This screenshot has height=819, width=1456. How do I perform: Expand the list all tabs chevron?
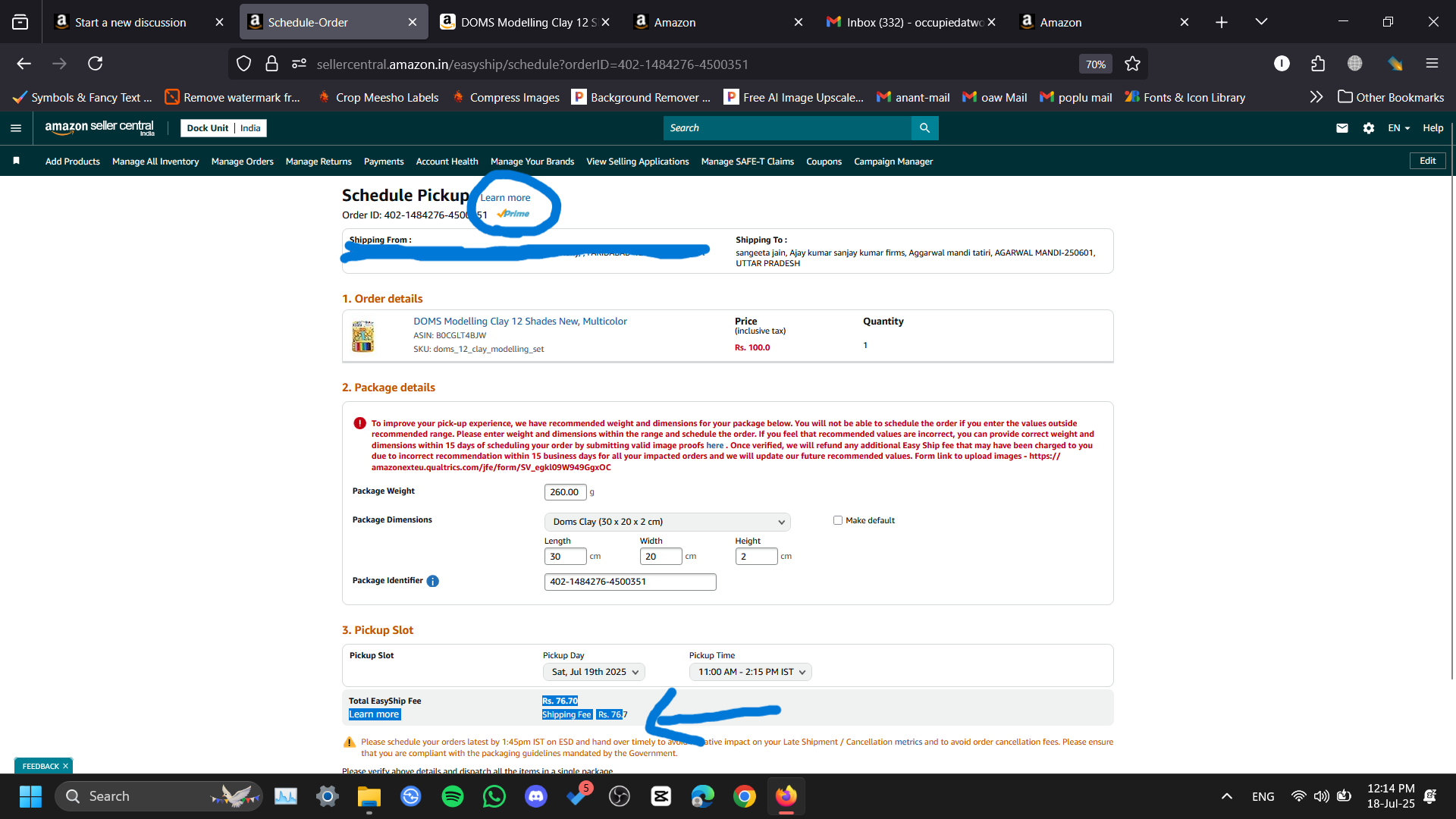[x=1261, y=22]
